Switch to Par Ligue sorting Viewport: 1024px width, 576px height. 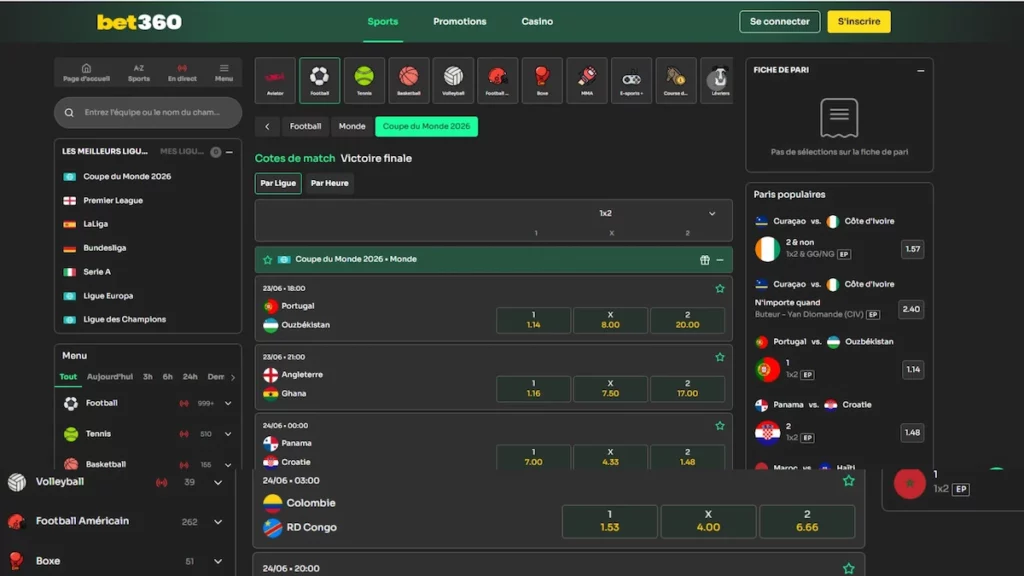278,184
